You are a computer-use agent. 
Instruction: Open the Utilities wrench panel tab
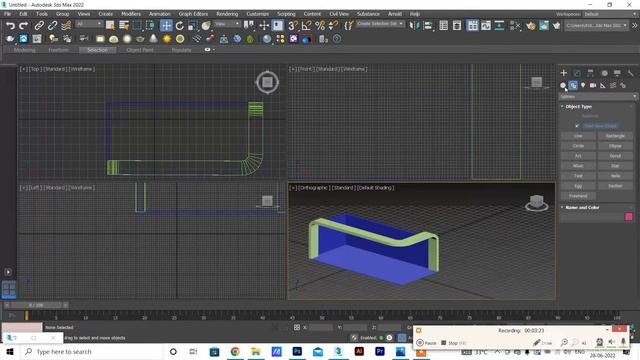point(631,73)
